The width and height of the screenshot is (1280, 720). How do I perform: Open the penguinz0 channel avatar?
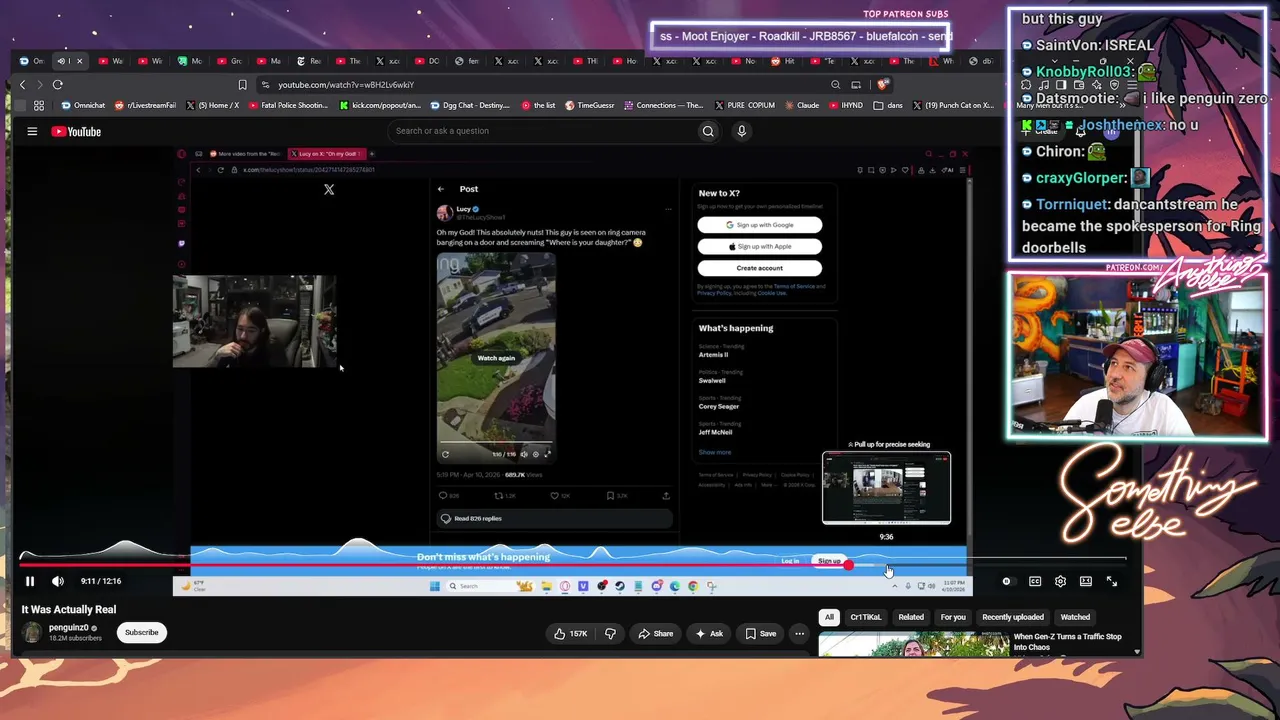(33, 632)
